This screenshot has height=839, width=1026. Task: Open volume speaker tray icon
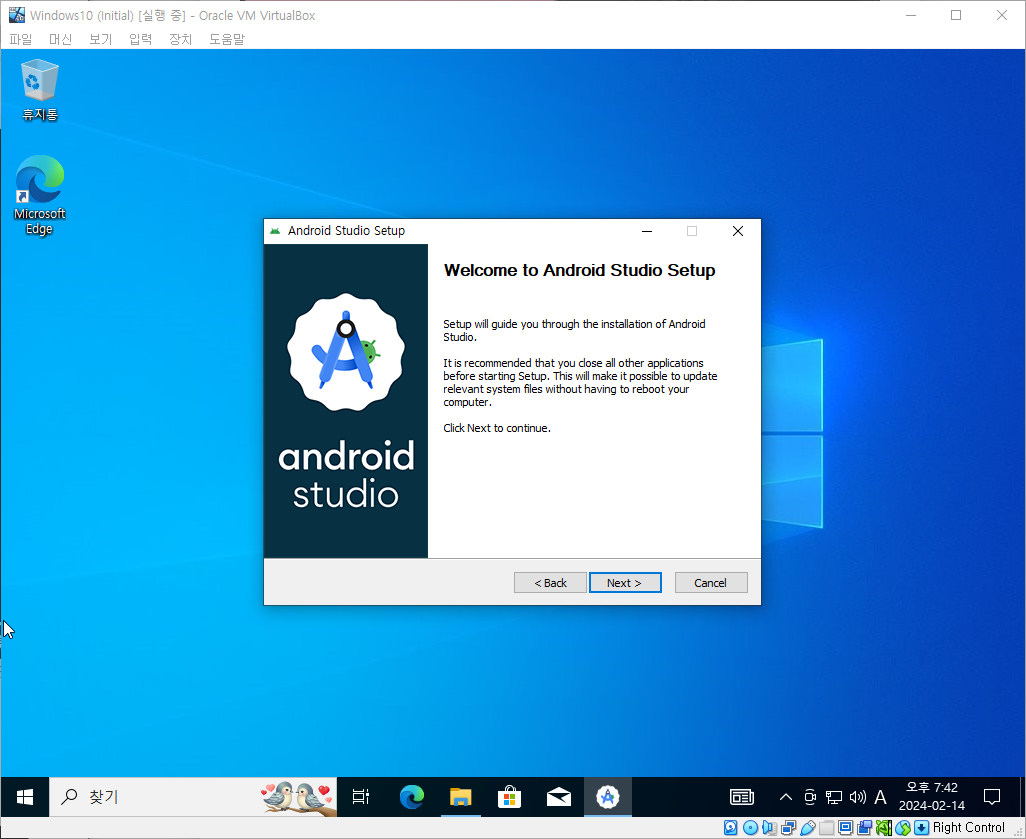click(857, 796)
